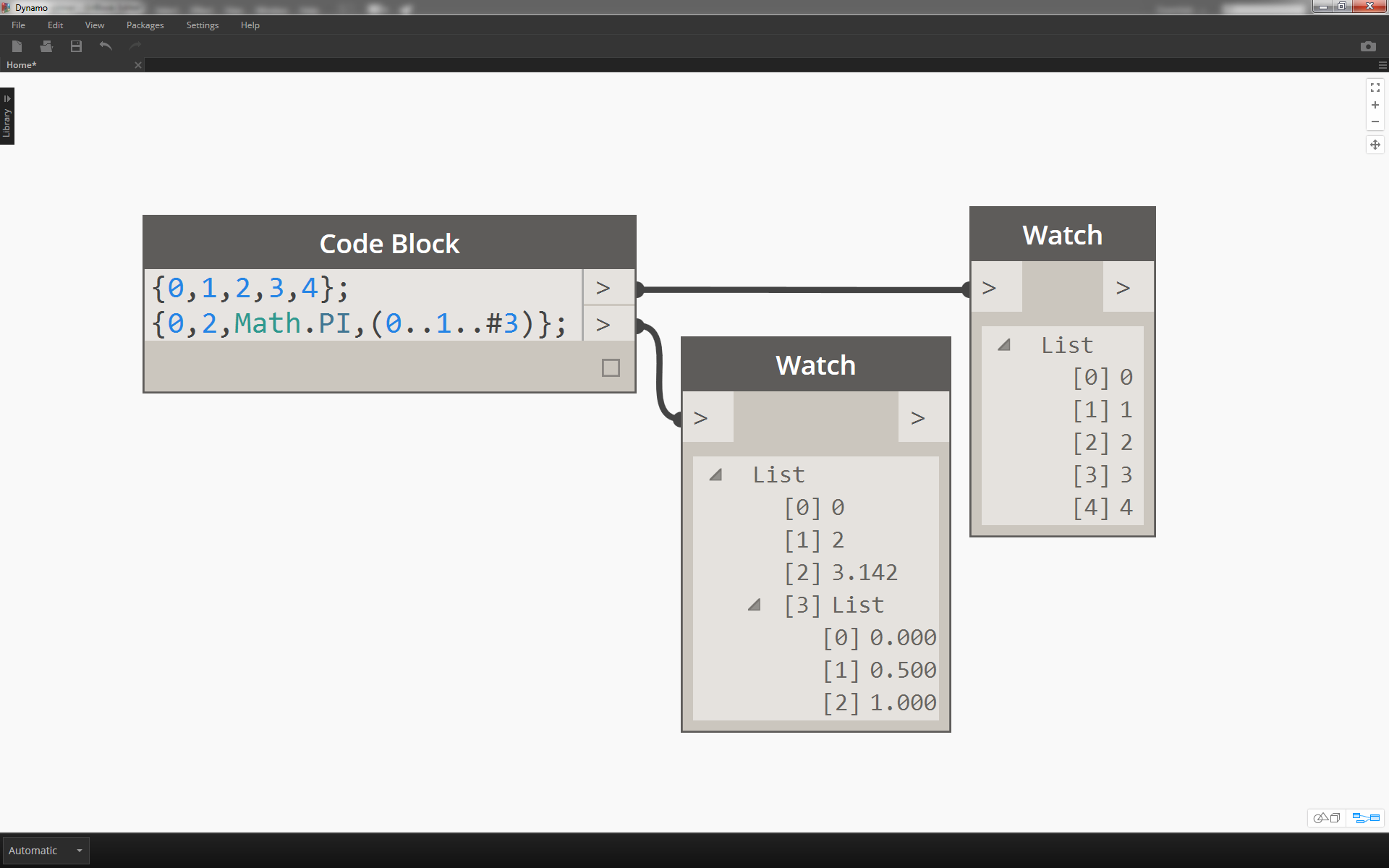Expand the Library side panel
Screen dimensions: 1389x868
7,116
